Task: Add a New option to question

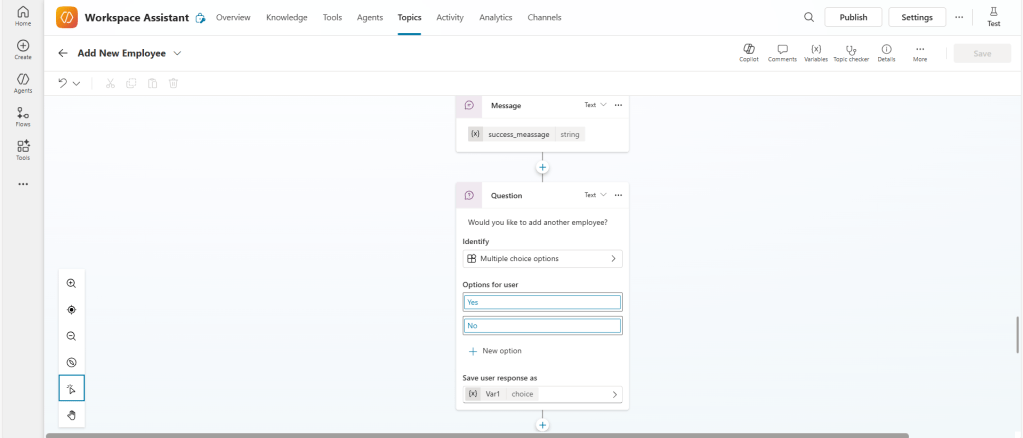Action: coord(495,351)
